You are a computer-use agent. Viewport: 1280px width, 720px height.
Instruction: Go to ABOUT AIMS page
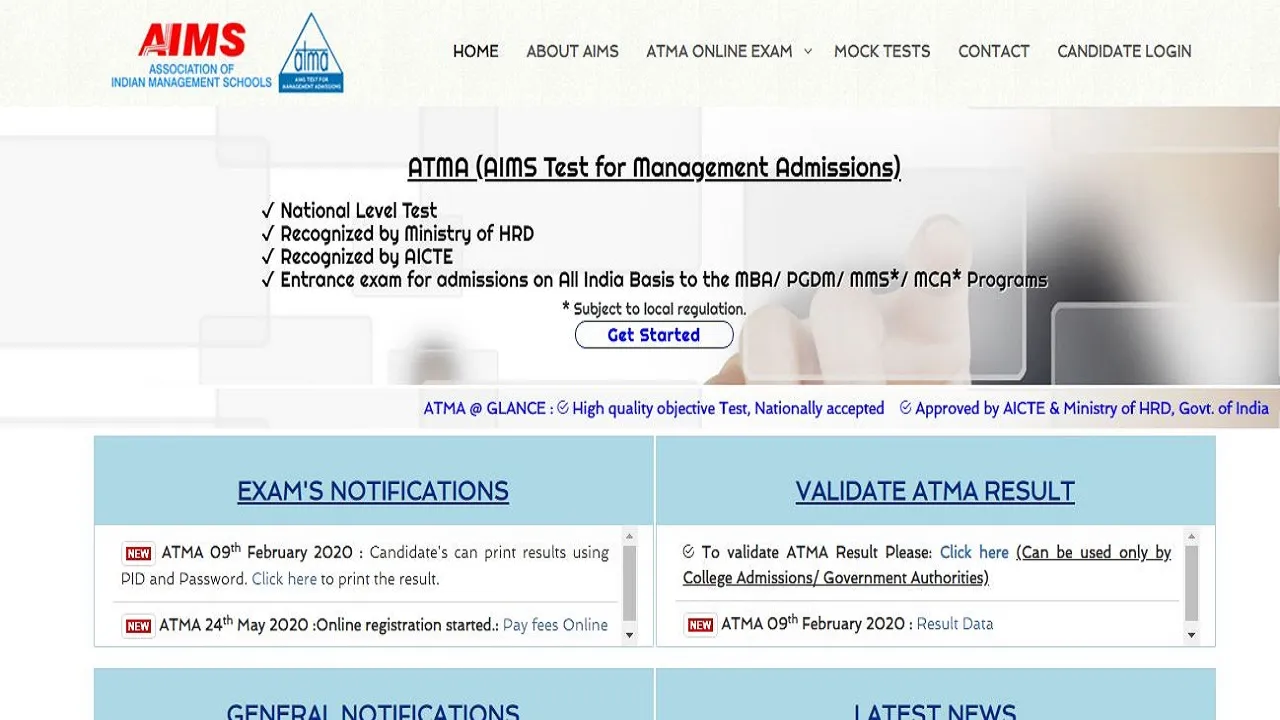(x=572, y=51)
